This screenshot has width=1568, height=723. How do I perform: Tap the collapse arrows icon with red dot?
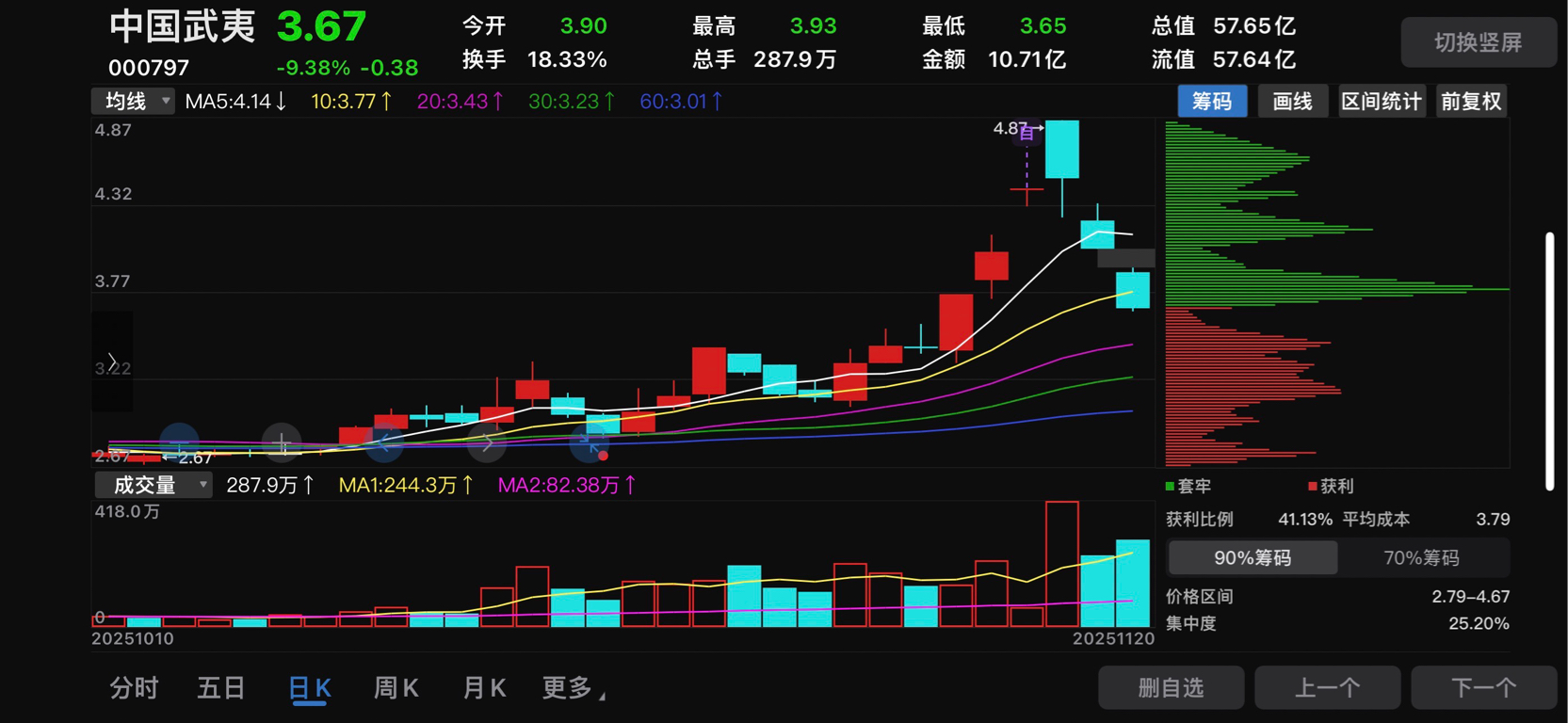point(590,442)
